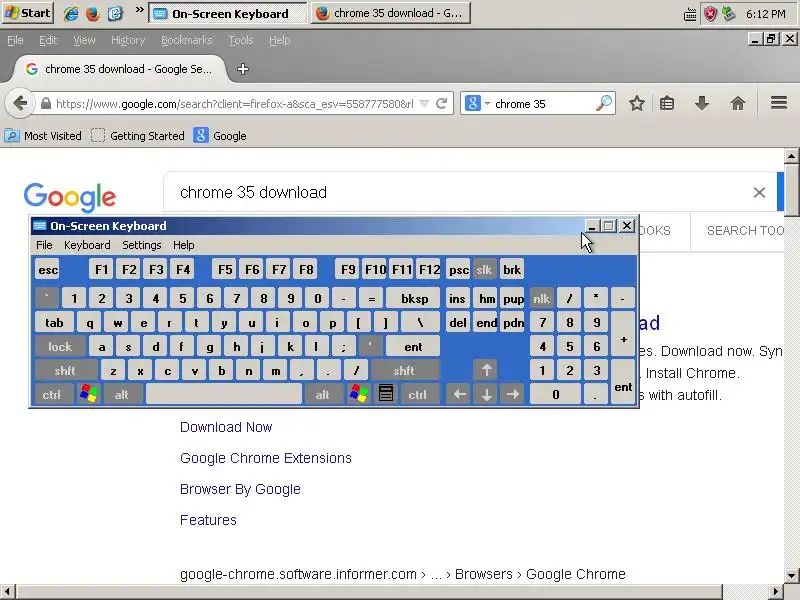Open the Downloads arrow icon

click(x=702, y=104)
